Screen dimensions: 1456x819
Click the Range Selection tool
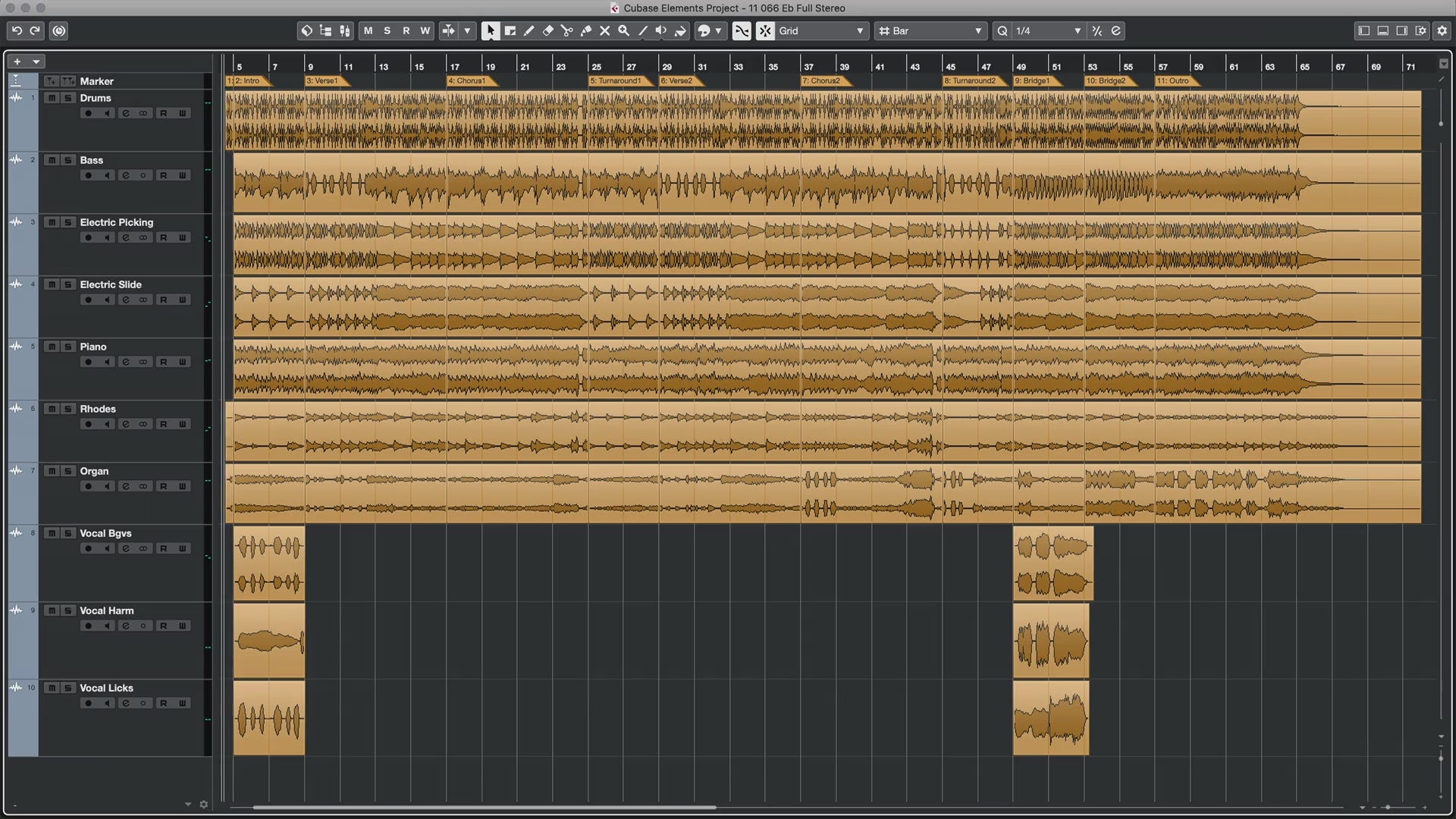pyautogui.click(x=510, y=31)
